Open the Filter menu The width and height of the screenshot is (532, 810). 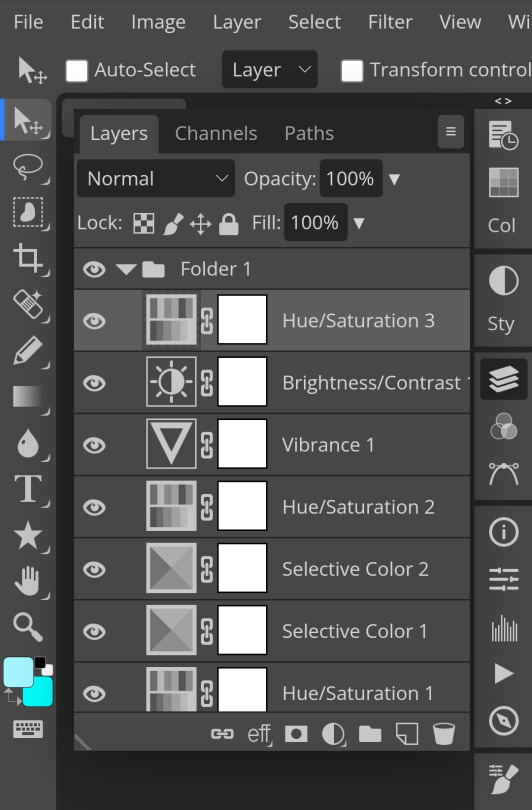(390, 22)
